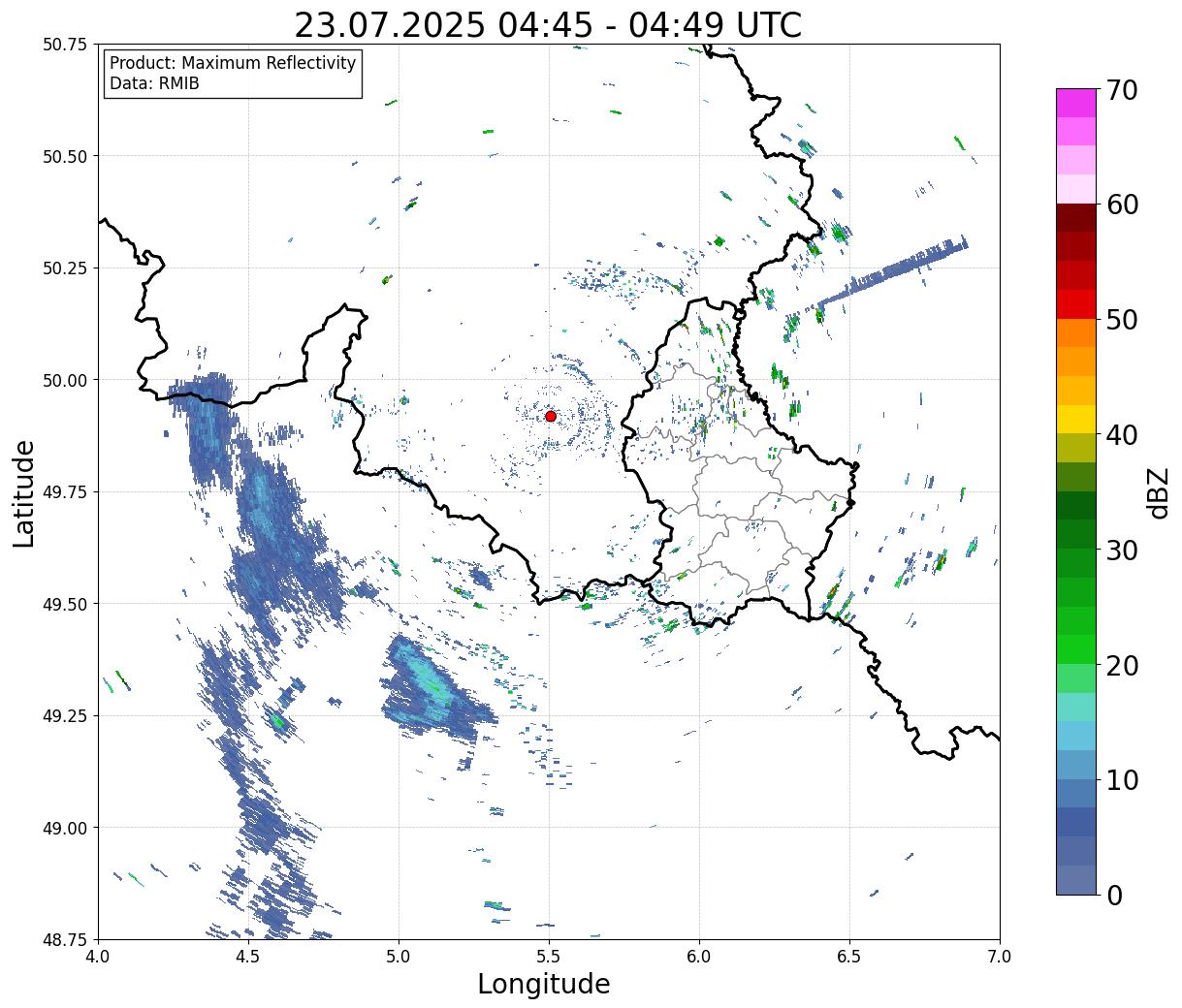This screenshot has height=1008, width=1182.
Task: Click the latitude tick label 49.75
Action: 64,492
